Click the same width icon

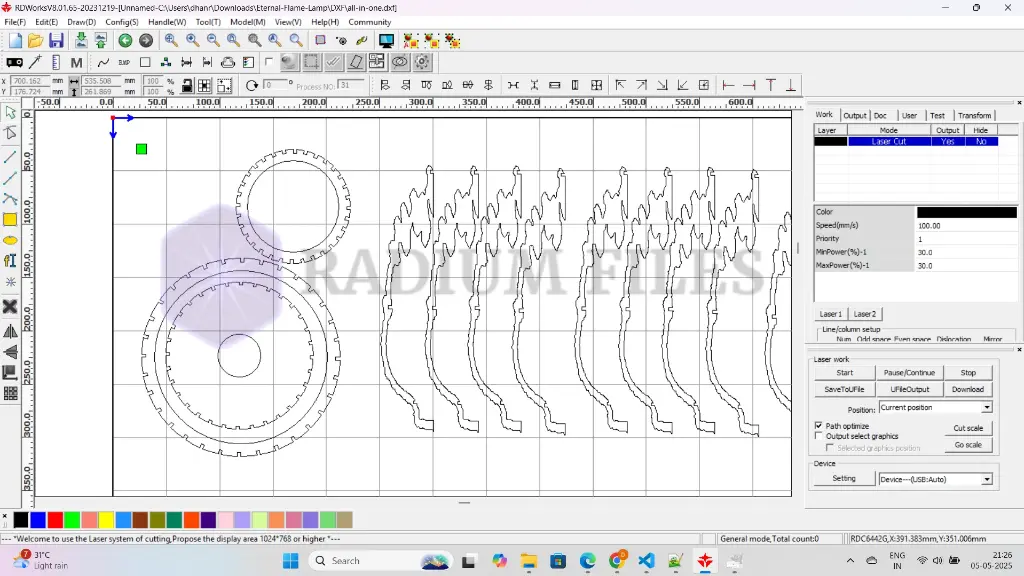(x=554, y=86)
